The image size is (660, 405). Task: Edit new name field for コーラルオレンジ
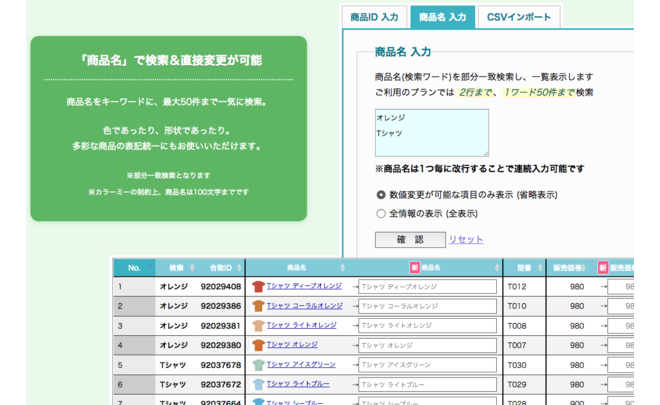[x=427, y=306]
